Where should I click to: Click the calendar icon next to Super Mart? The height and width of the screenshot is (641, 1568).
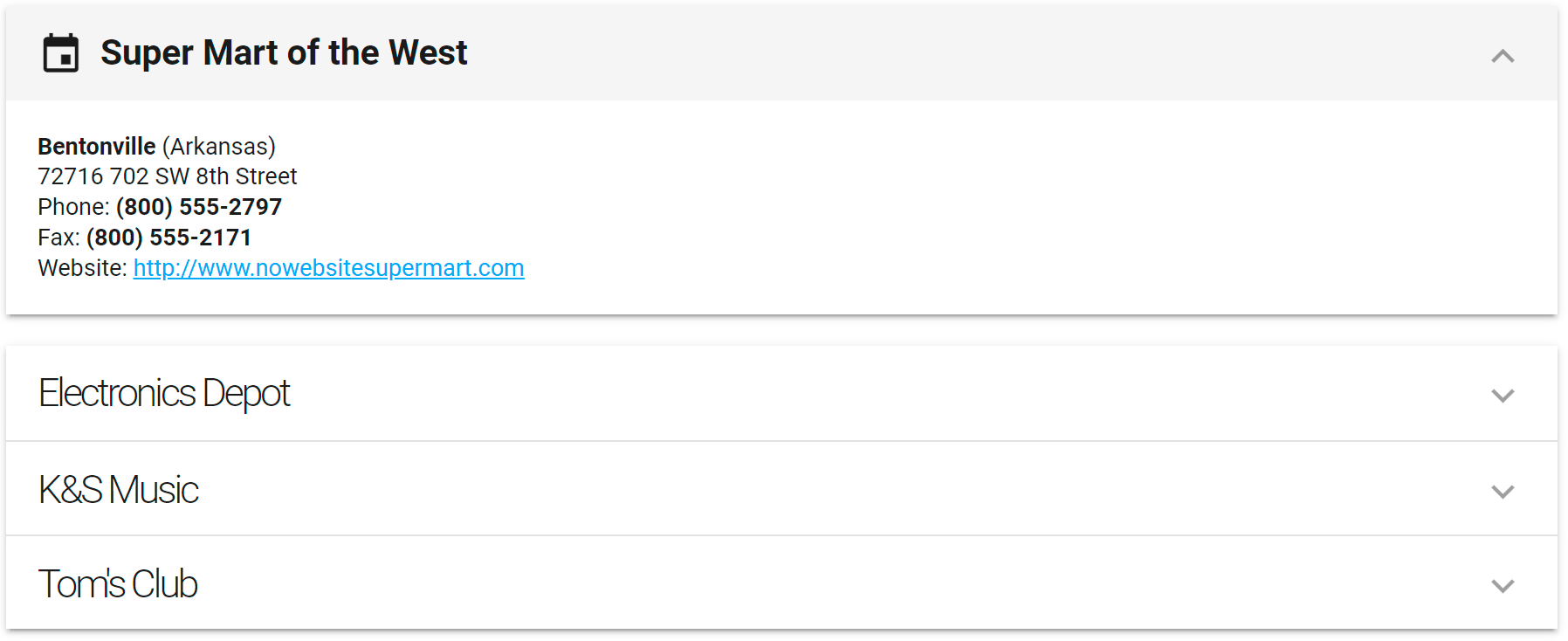(59, 54)
